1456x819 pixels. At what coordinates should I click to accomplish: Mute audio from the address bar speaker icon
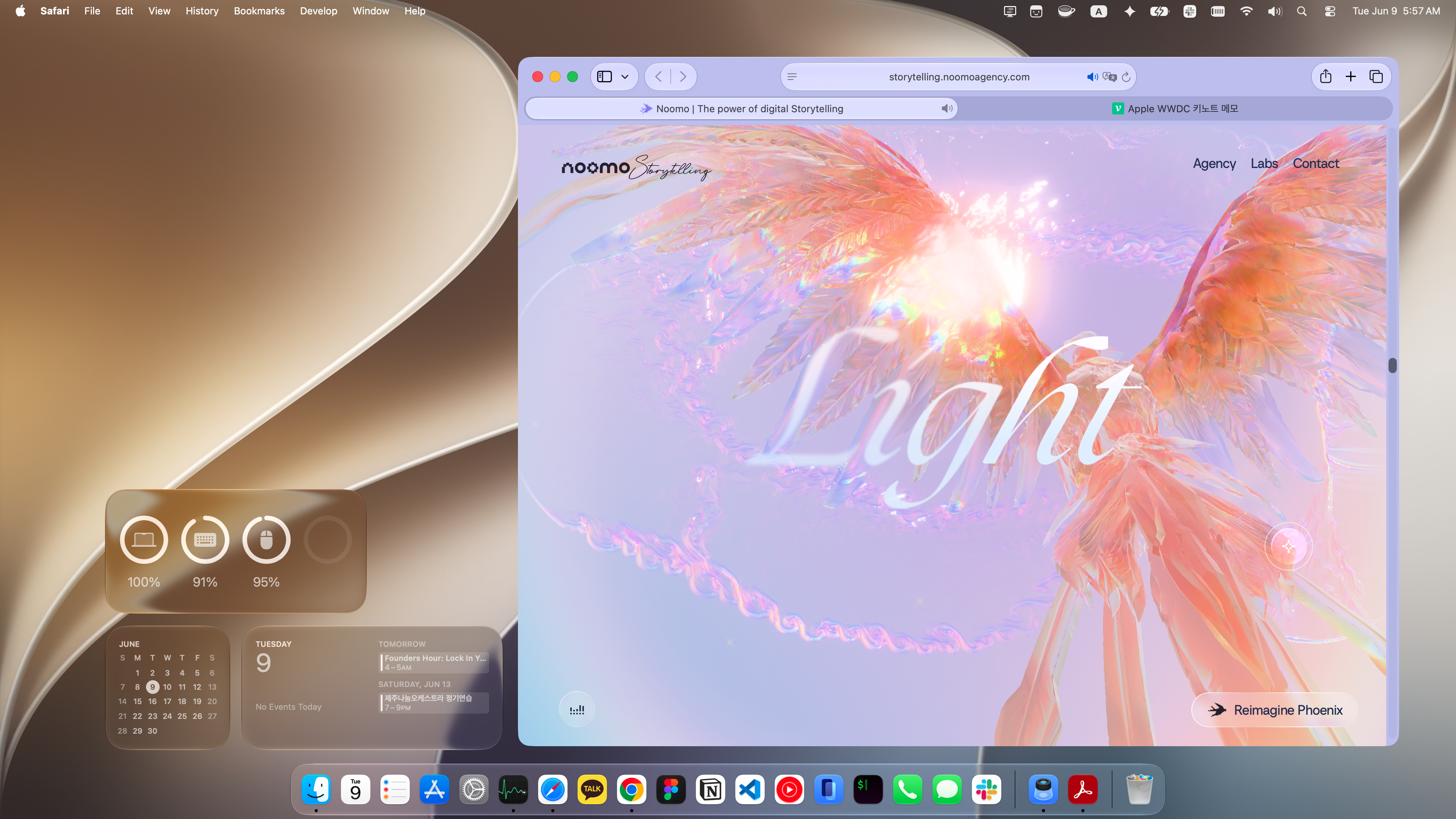click(1092, 77)
